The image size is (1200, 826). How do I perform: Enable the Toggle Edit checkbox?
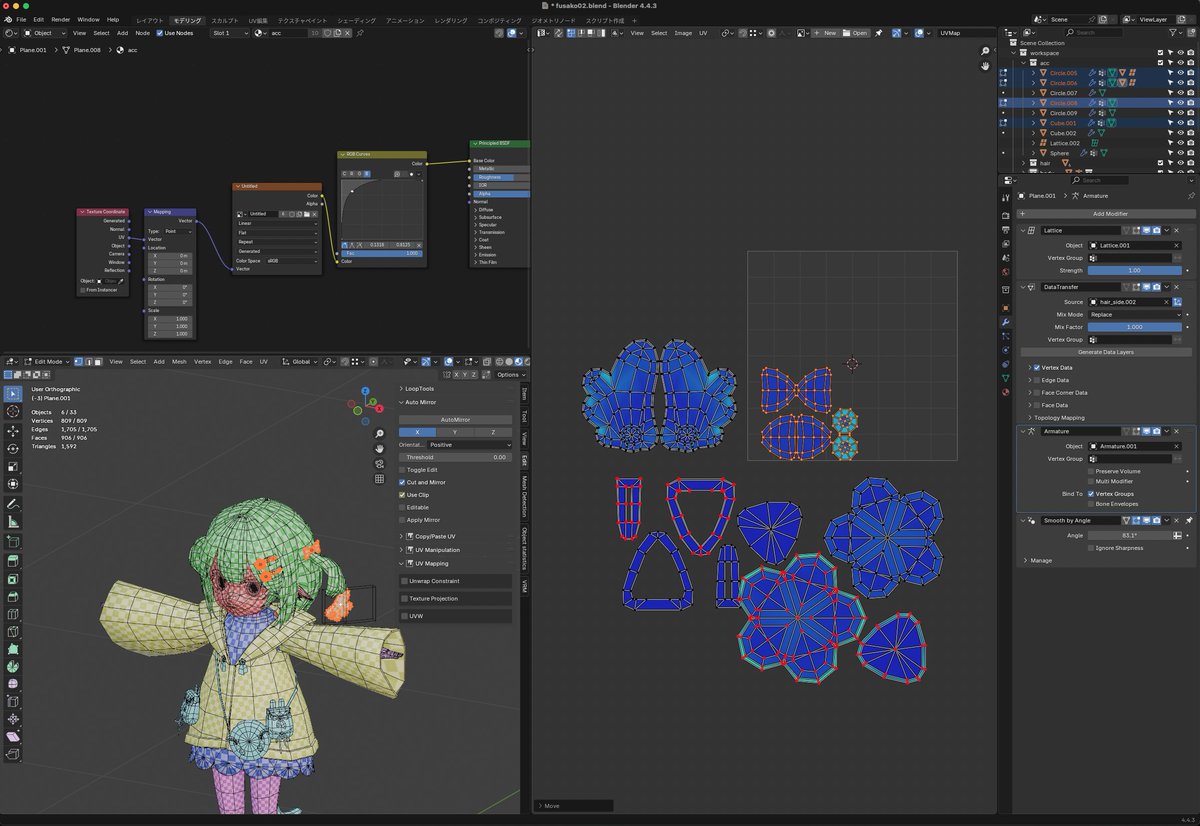tap(402, 470)
